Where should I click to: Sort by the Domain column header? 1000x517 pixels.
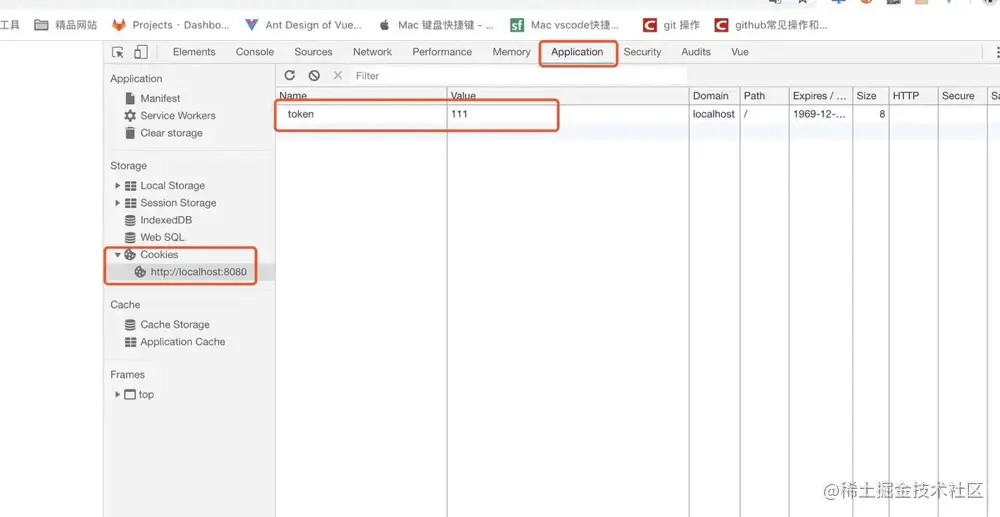coord(714,96)
